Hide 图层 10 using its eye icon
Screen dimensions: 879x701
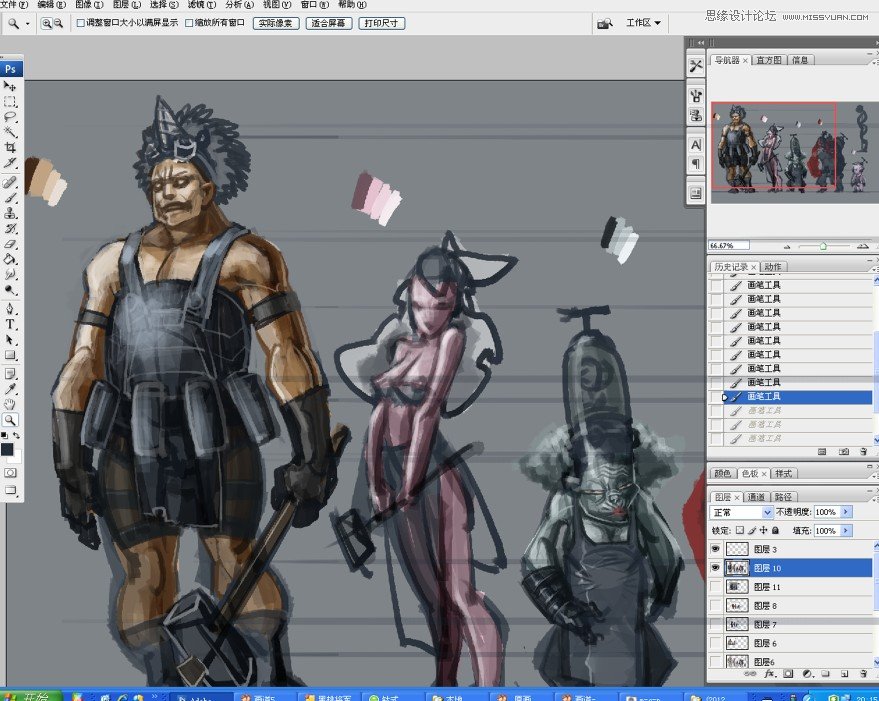pyautogui.click(x=715, y=568)
